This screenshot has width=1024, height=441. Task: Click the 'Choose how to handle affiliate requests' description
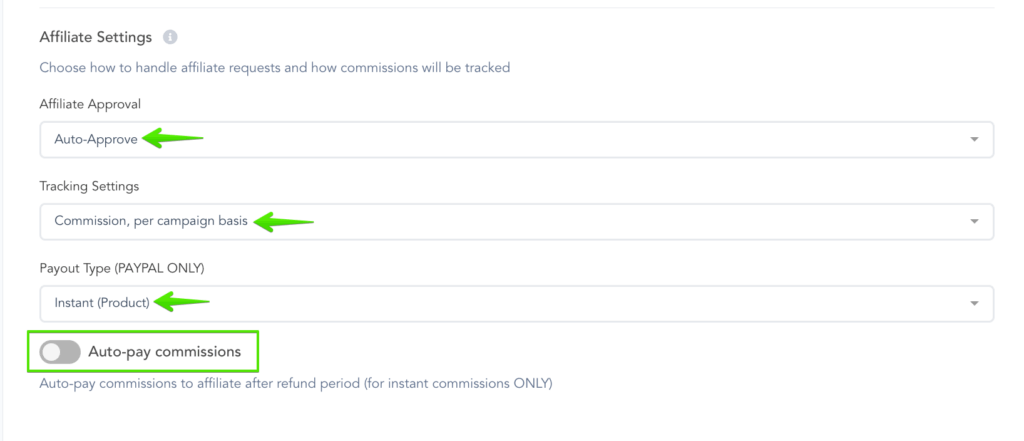click(274, 68)
